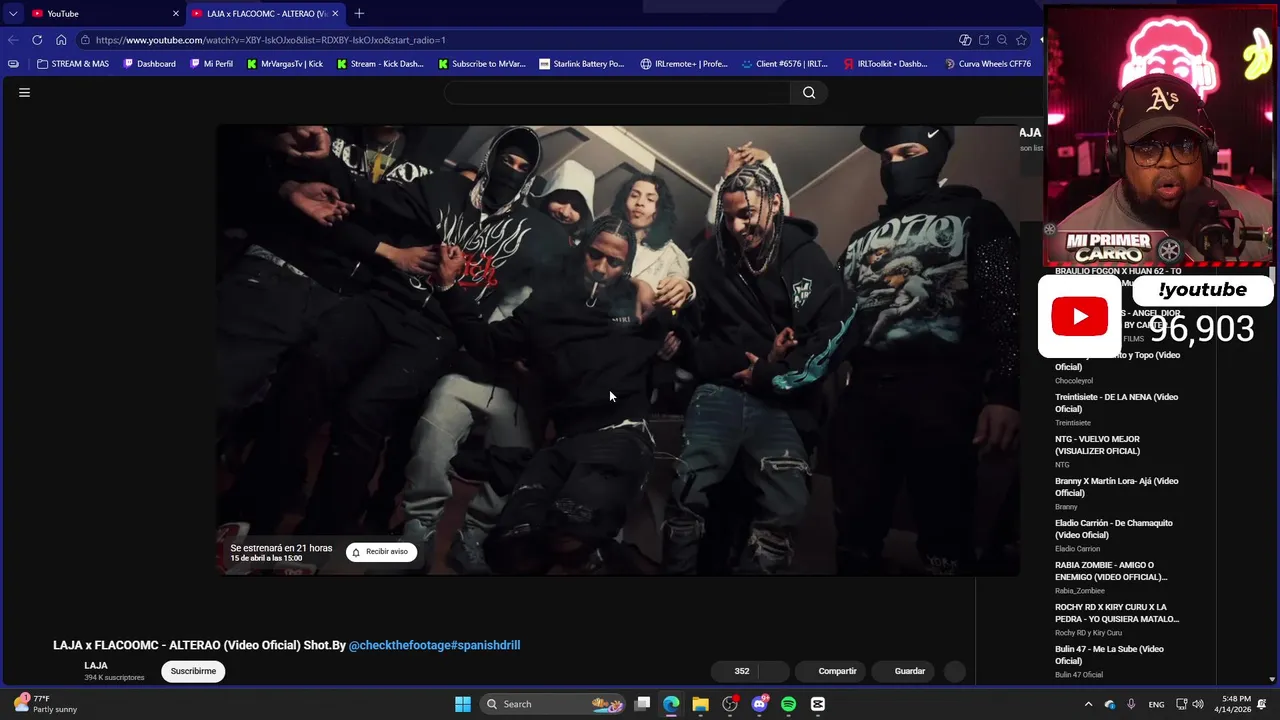
Task: Select the LAJA x FLACOOMC - ALTERAO tab
Action: point(265,13)
